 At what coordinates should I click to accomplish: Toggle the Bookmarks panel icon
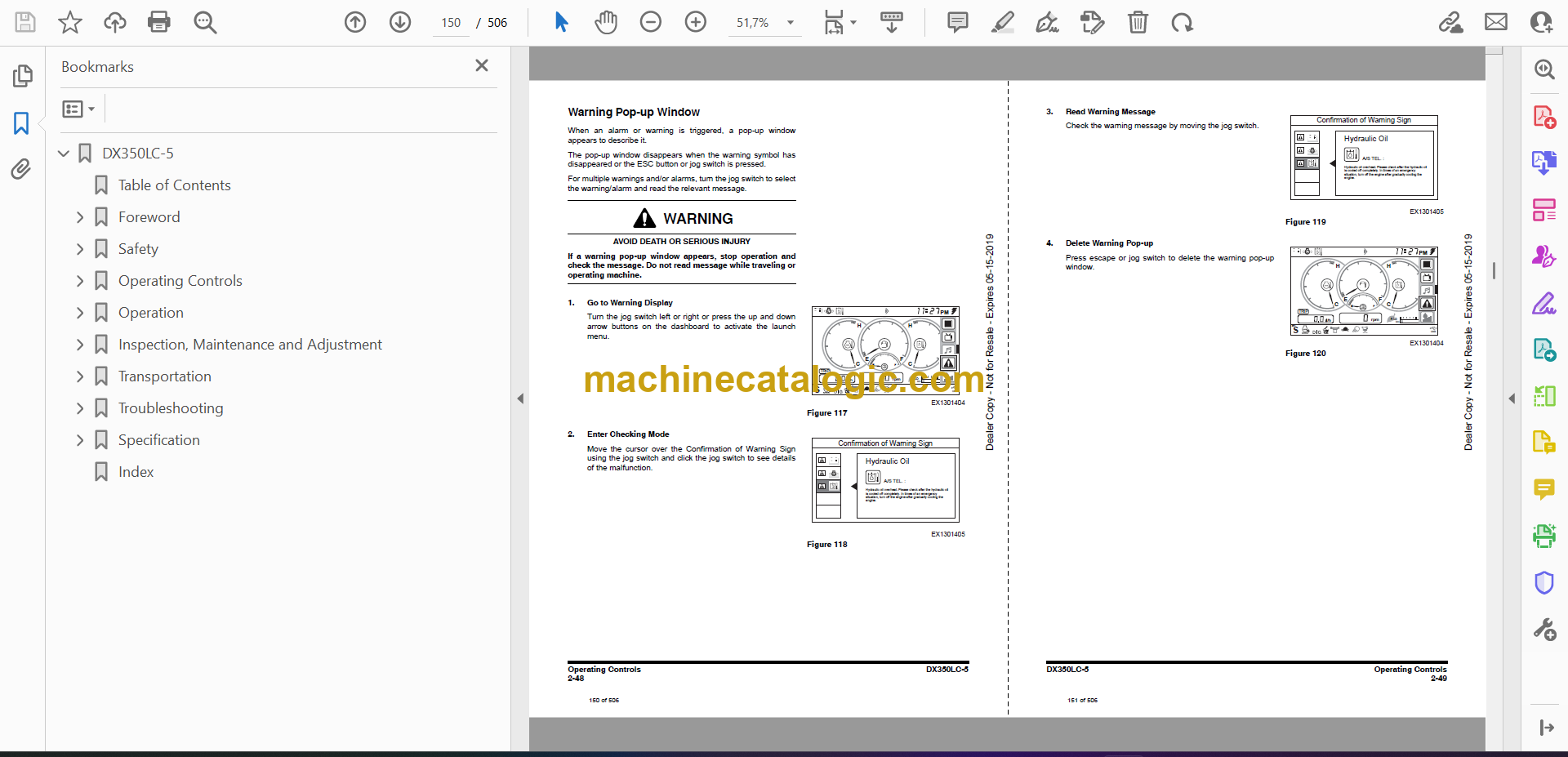pos(22,123)
